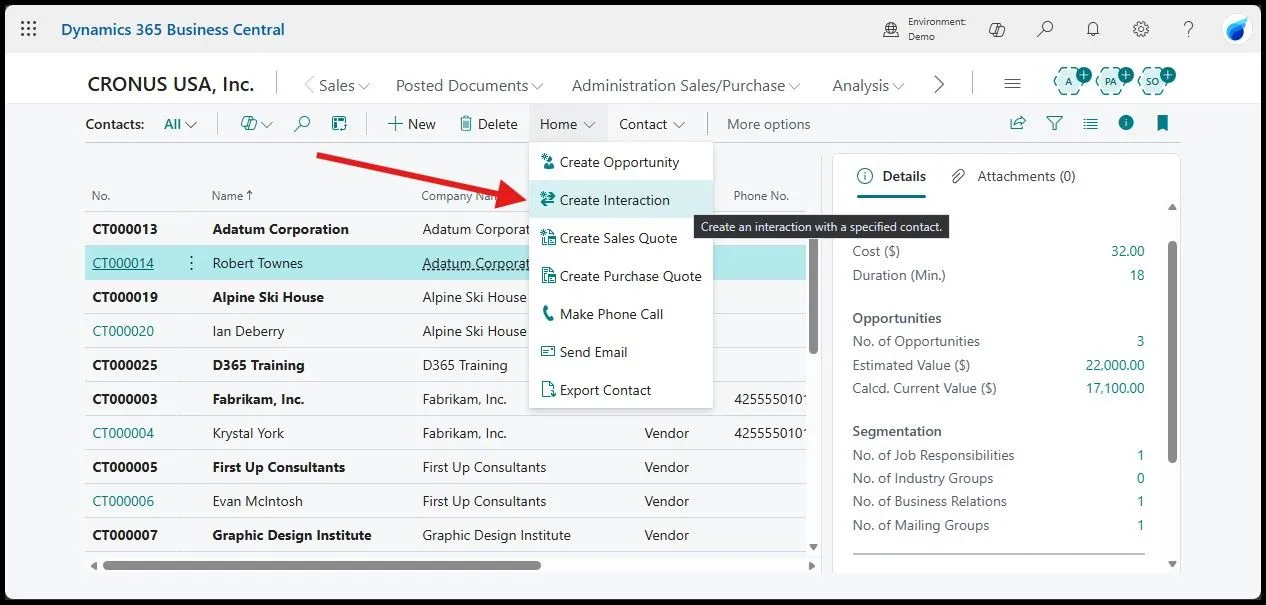1266x605 pixels.
Task: Open contact link CT000014
Action: point(123,263)
